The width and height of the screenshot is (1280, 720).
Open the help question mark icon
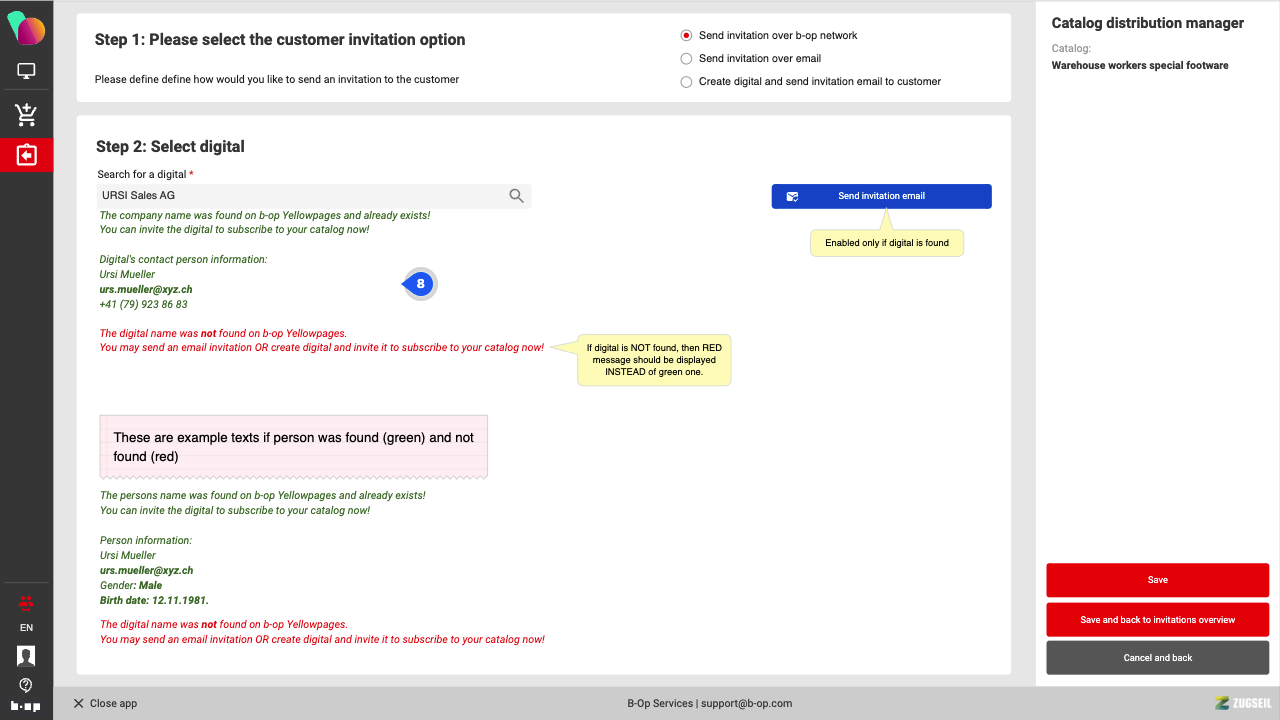click(26, 685)
